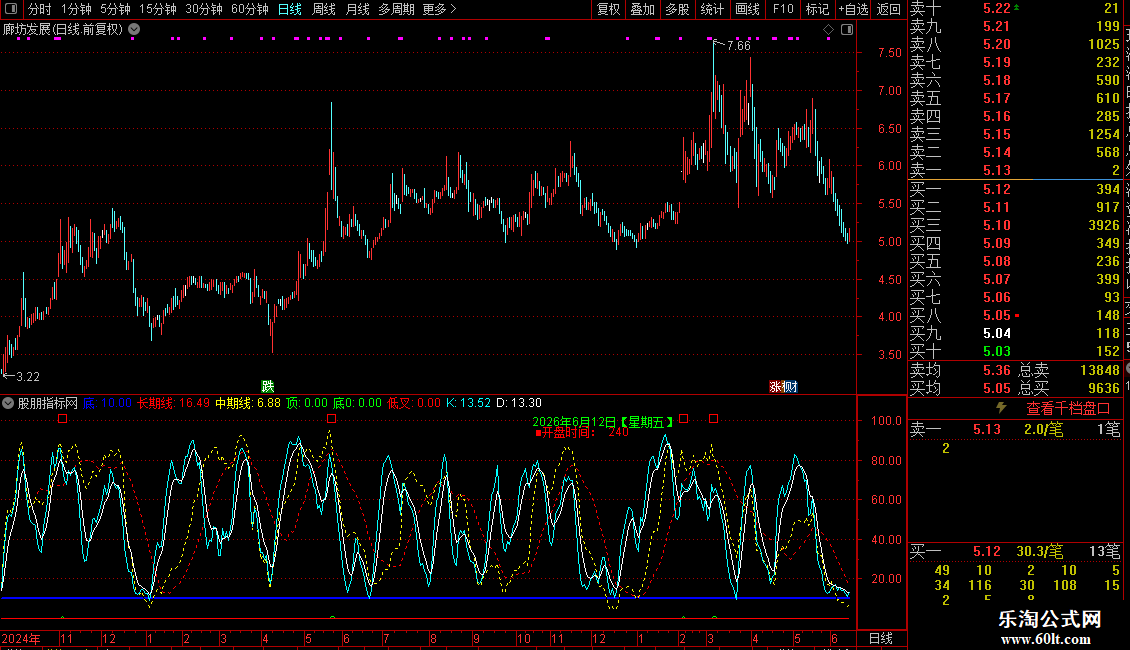Viewport: 1130px width, 650px height.
Task: Click the green 跌 marker
Action: pyautogui.click(x=267, y=387)
